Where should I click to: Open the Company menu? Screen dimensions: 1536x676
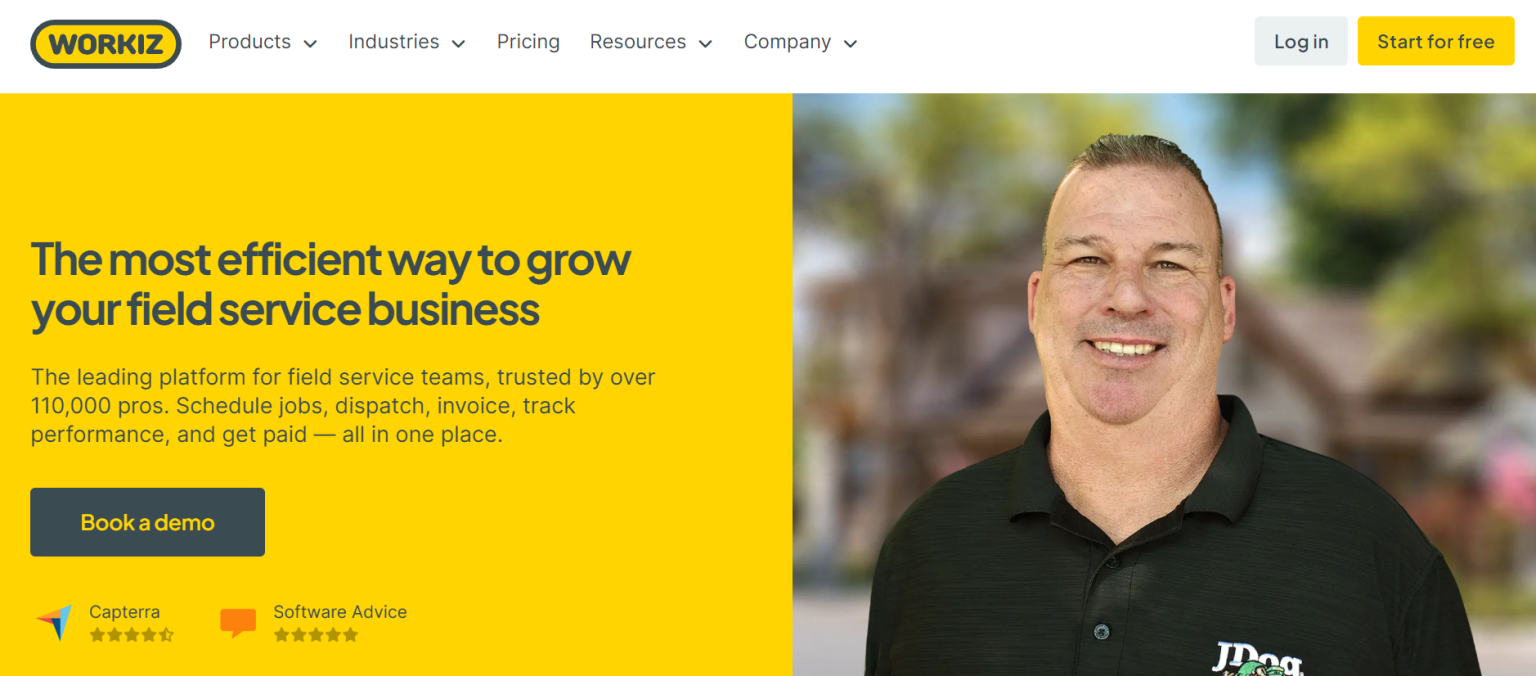[x=801, y=42]
